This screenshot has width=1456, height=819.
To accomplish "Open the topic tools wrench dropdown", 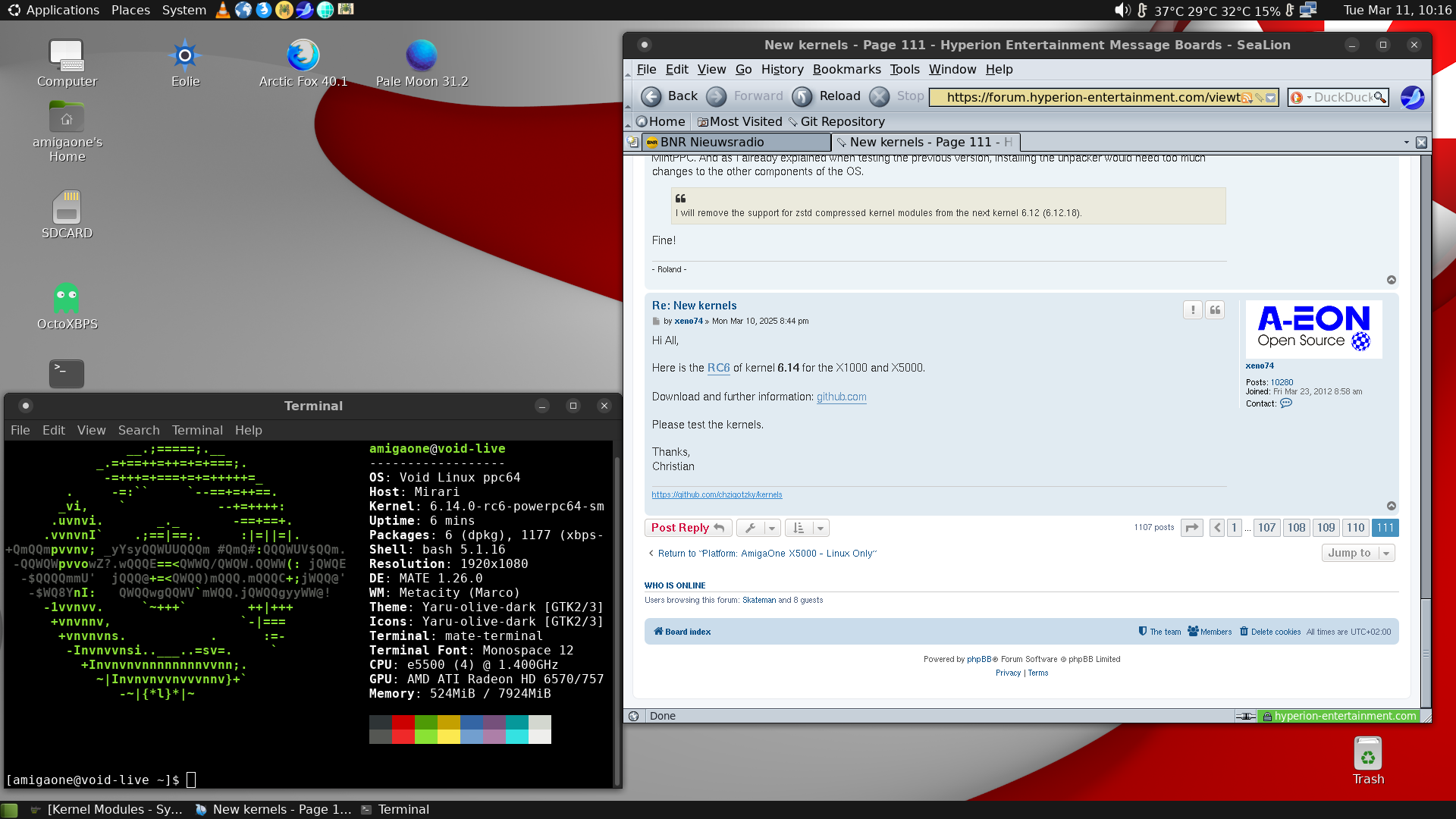I will [758, 528].
